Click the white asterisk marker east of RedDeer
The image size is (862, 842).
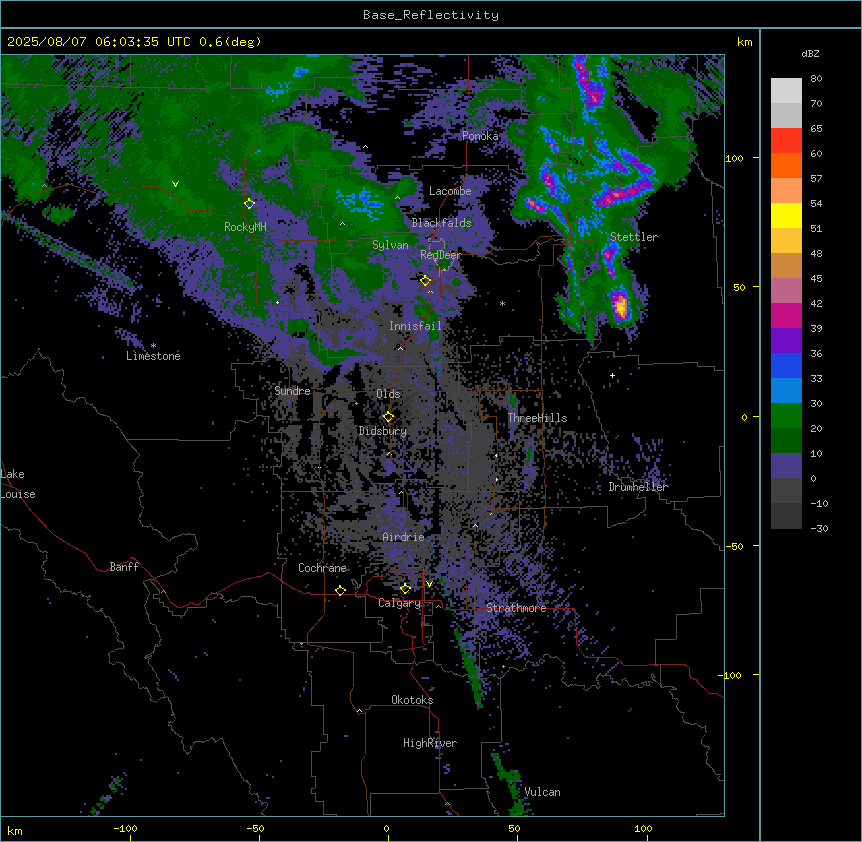(502, 303)
